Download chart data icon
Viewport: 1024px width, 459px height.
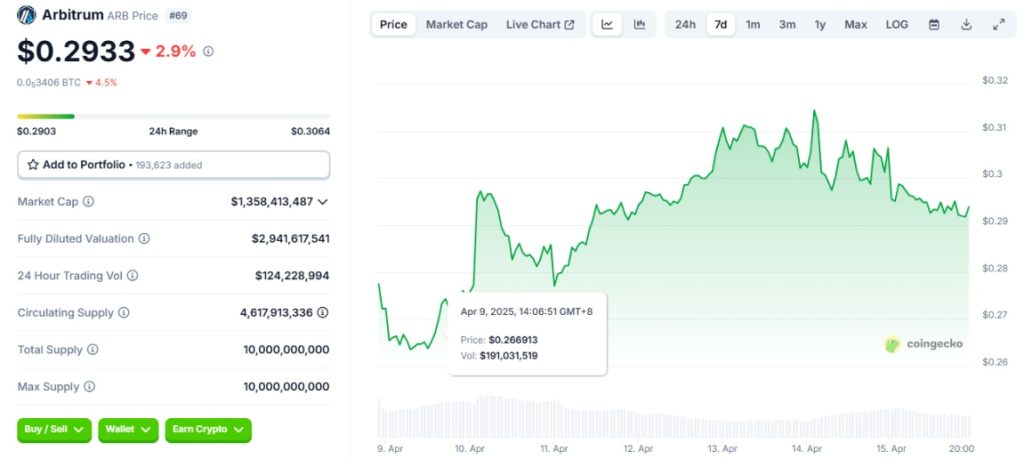(967, 25)
